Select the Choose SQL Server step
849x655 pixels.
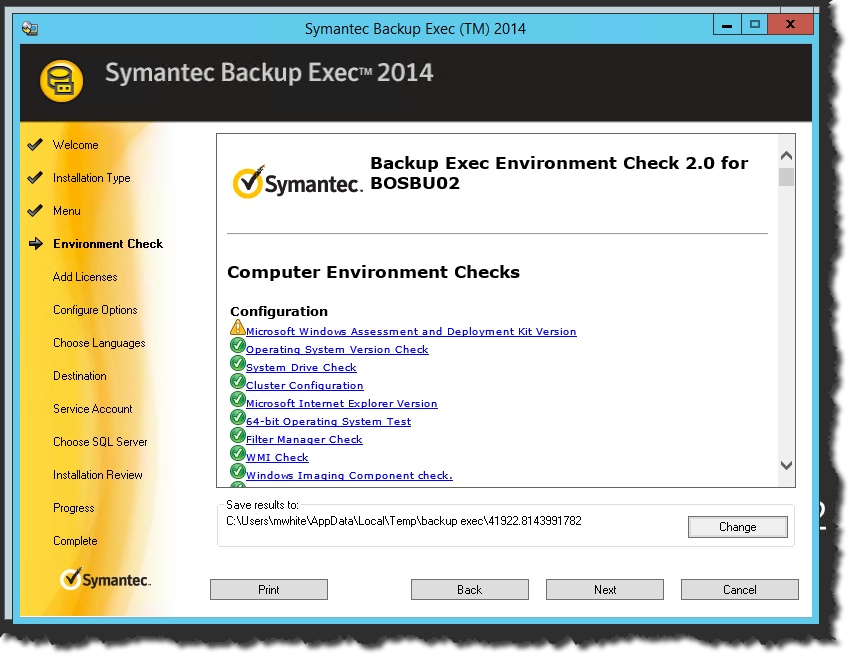click(x=100, y=442)
